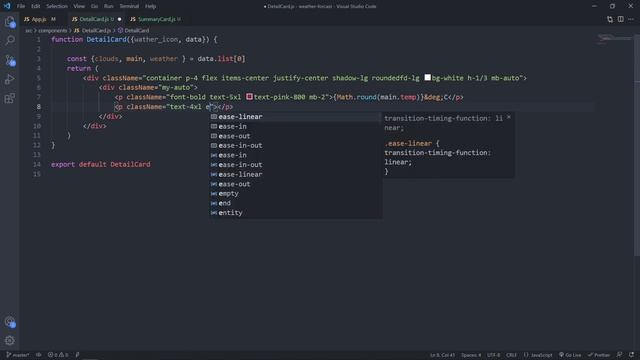Select the end suggestion
Viewport: 640px width, 360px height.
coord(296,203)
